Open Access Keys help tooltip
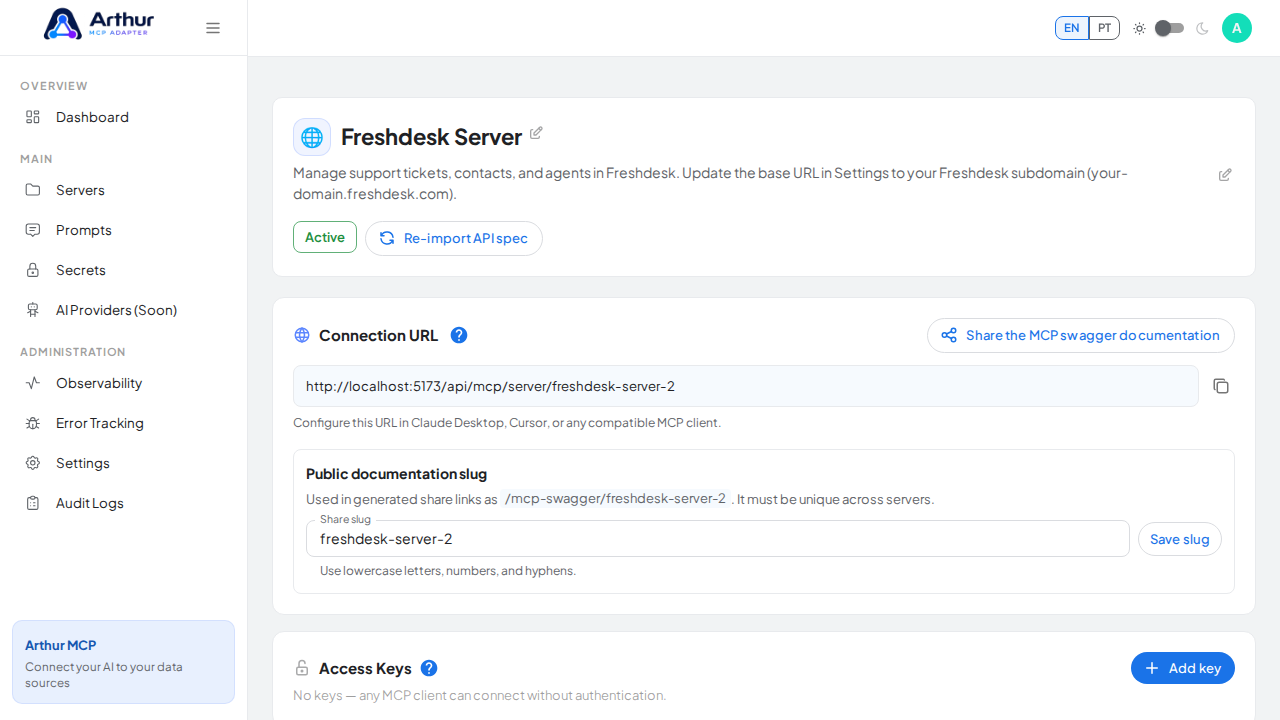Image resolution: width=1280 pixels, height=720 pixels. point(429,668)
